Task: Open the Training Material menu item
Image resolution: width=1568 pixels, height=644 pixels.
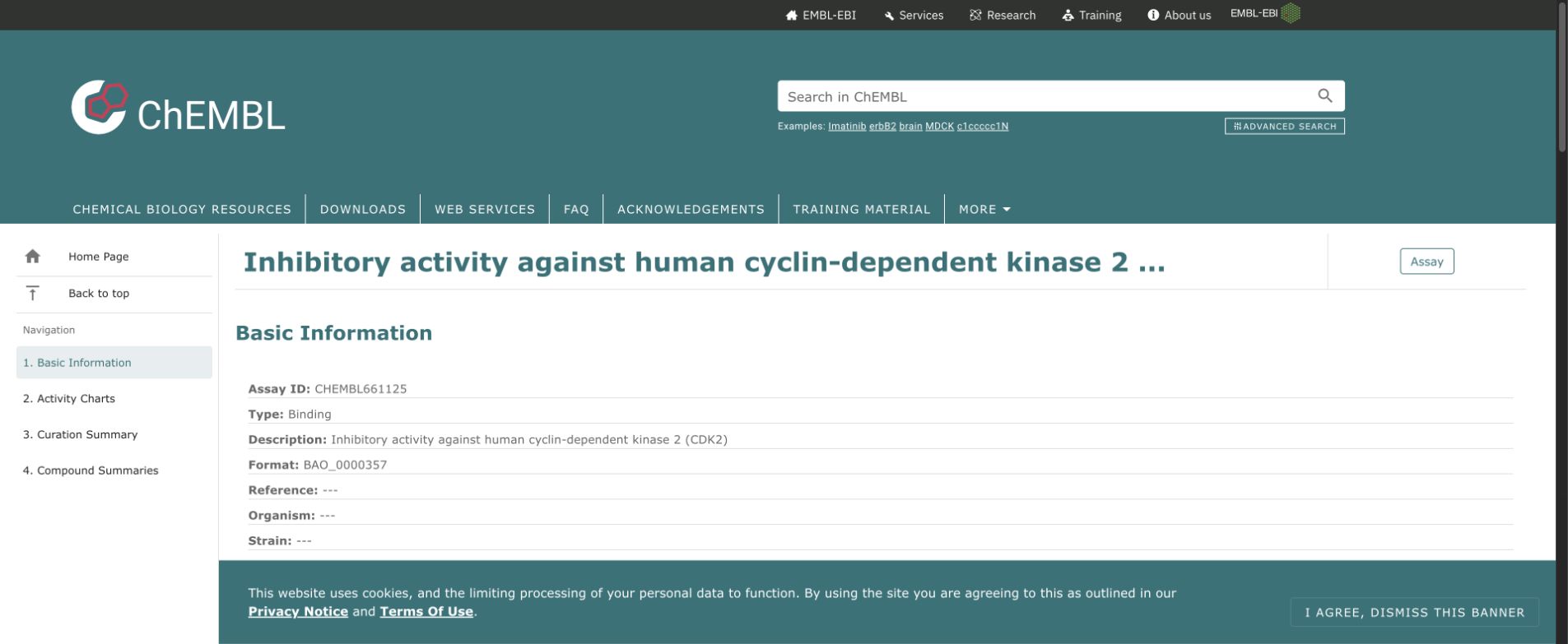Action: pos(862,209)
